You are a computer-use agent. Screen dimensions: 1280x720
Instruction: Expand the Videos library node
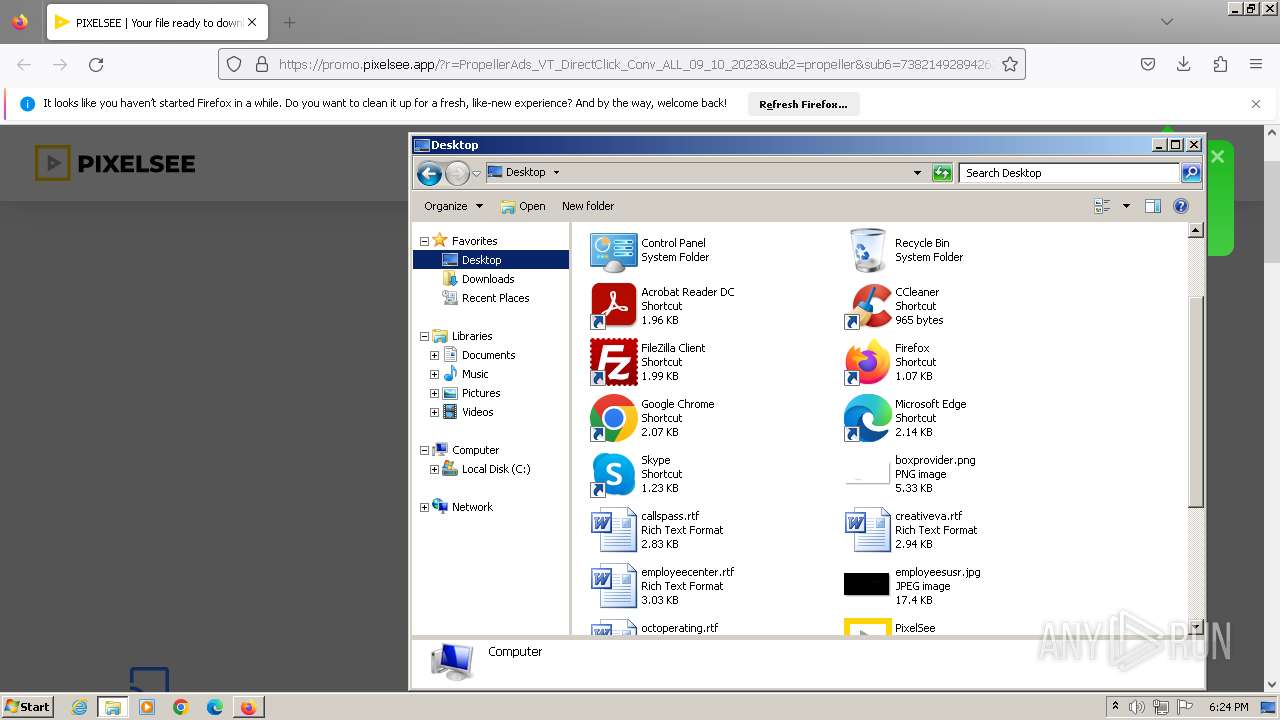(x=434, y=412)
